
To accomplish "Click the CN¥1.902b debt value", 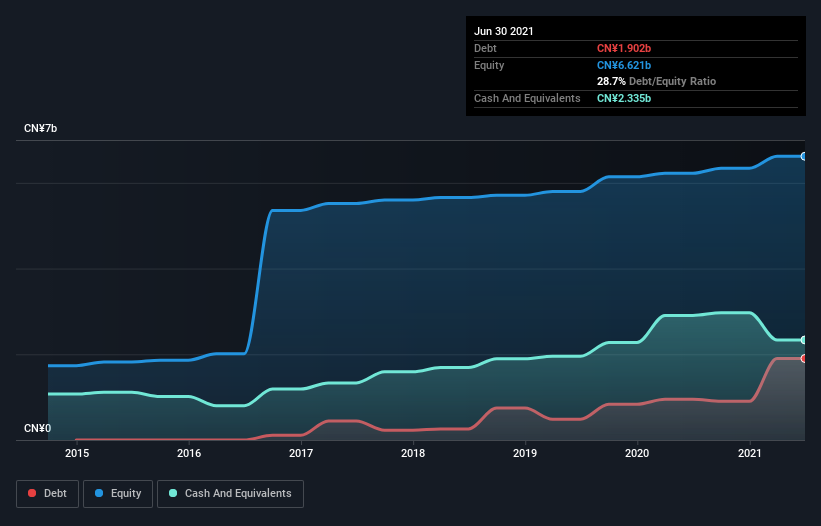I will (624, 48).
